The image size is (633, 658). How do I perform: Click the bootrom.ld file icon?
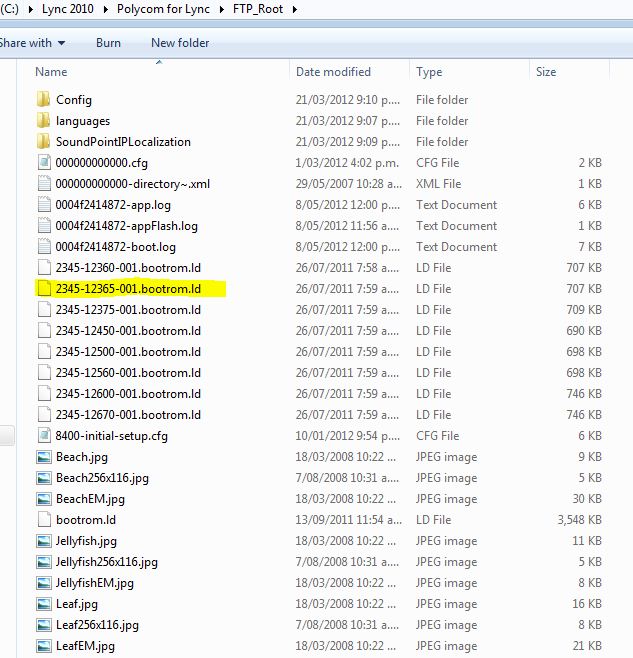tap(43, 520)
